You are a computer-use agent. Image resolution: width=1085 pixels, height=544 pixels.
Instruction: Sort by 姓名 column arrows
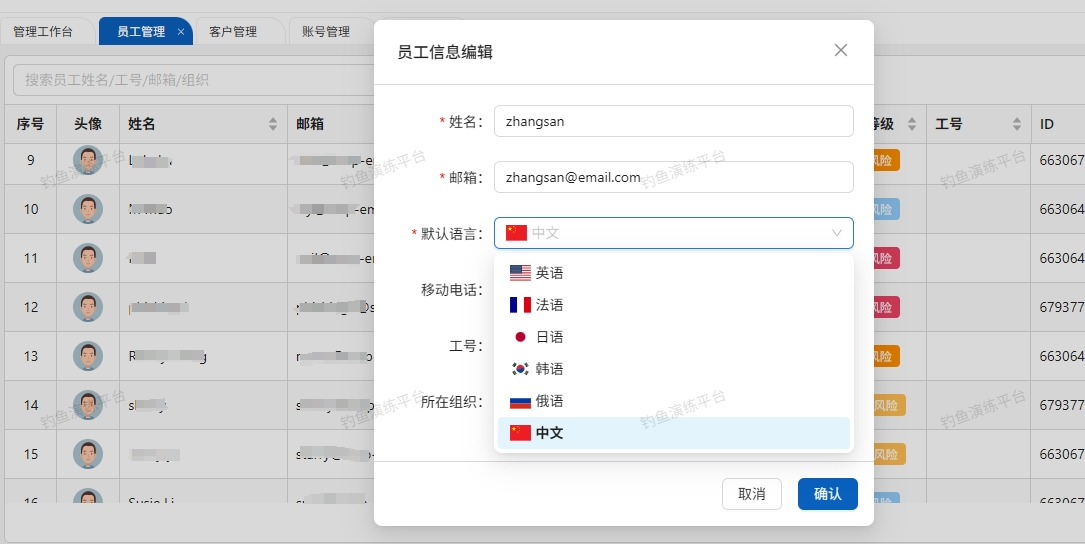point(273,125)
